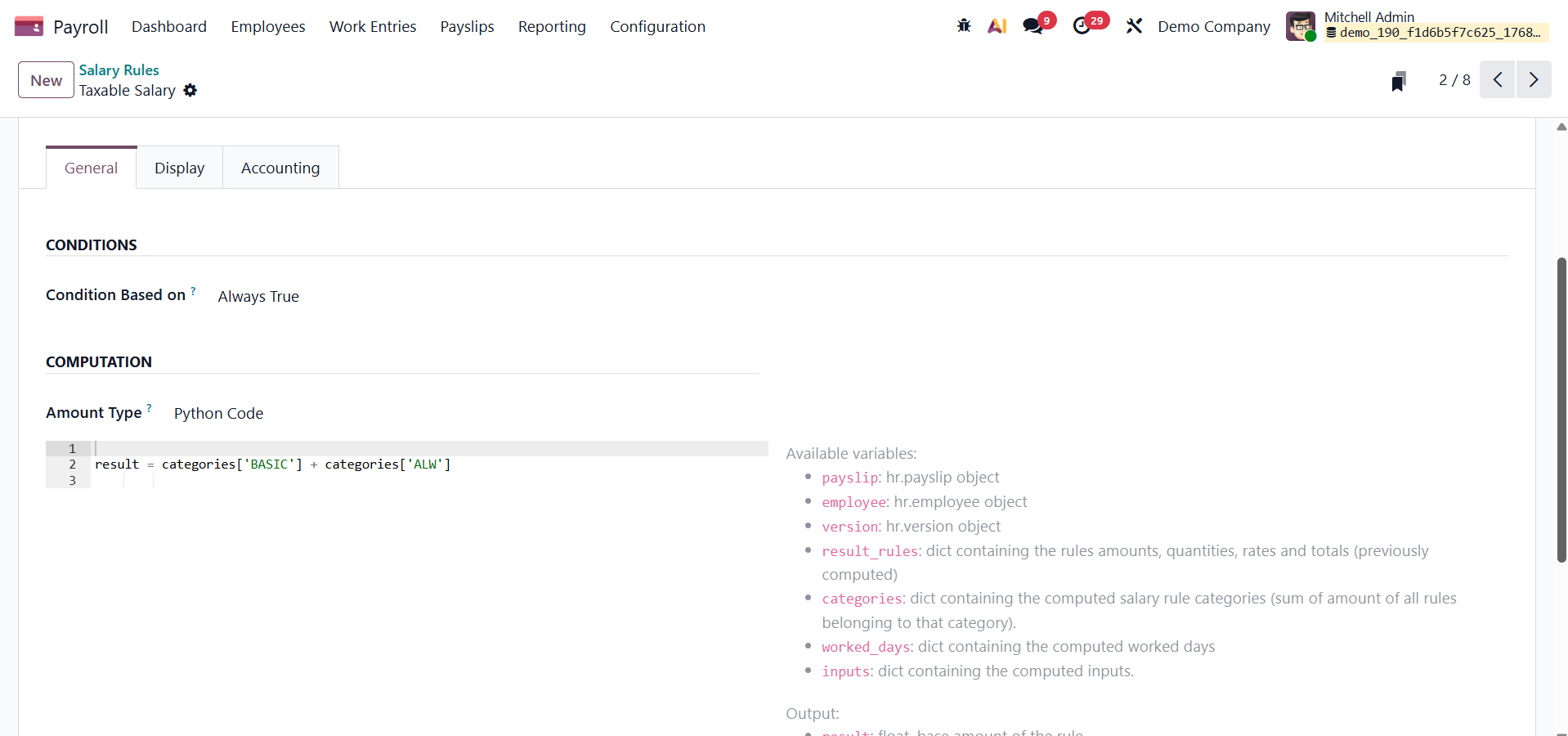1568x736 pixels.
Task: Open the Reporting menu
Action: click(552, 27)
